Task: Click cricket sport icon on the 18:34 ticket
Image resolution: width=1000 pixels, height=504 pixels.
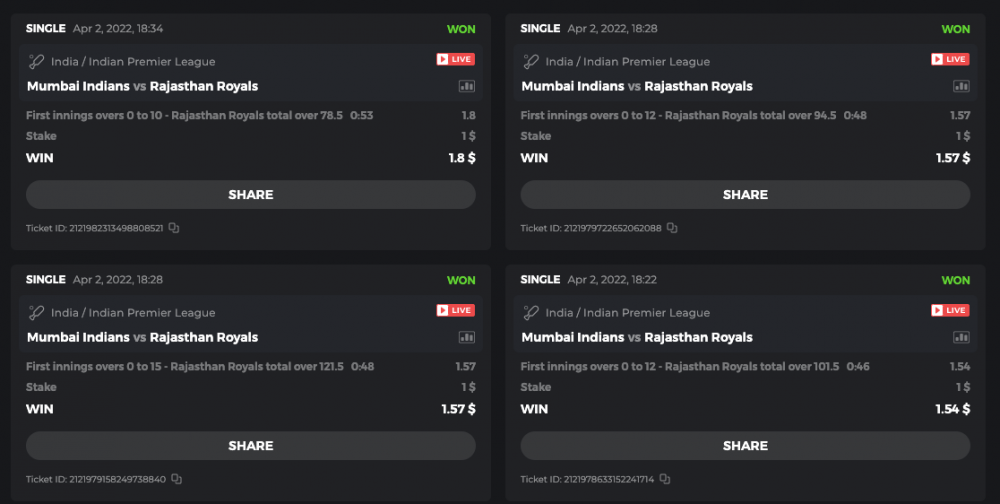Action: pyautogui.click(x=37, y=61)
